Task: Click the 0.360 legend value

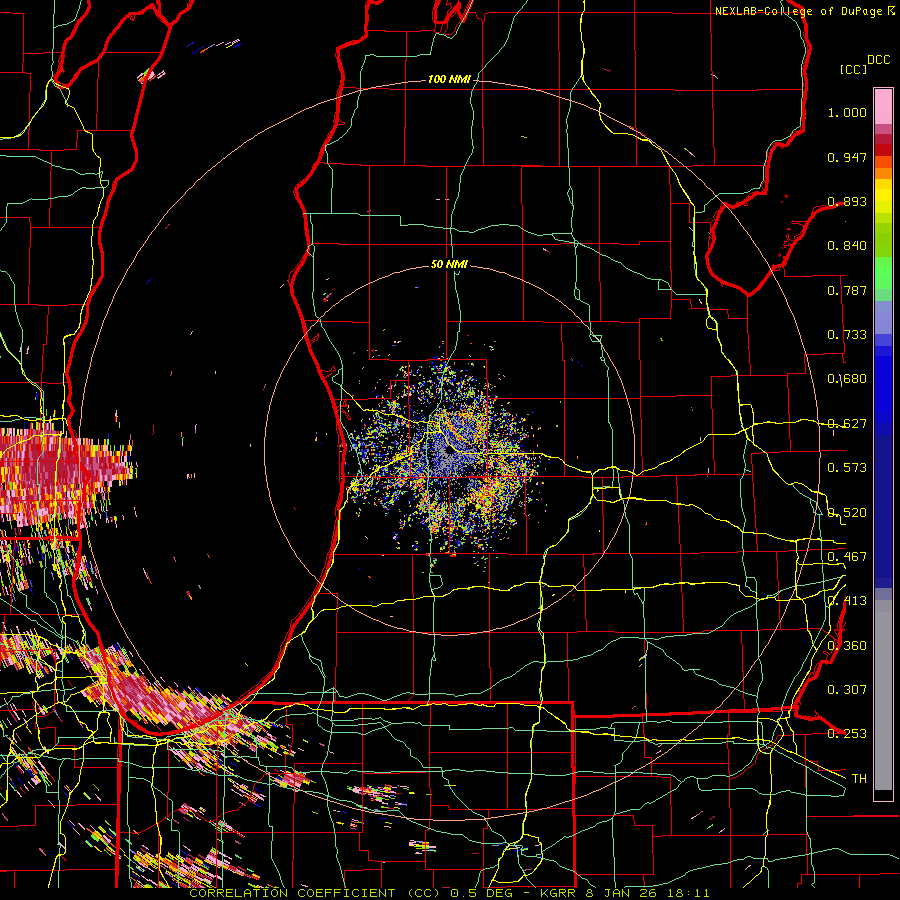Action: tap(847, 646)
